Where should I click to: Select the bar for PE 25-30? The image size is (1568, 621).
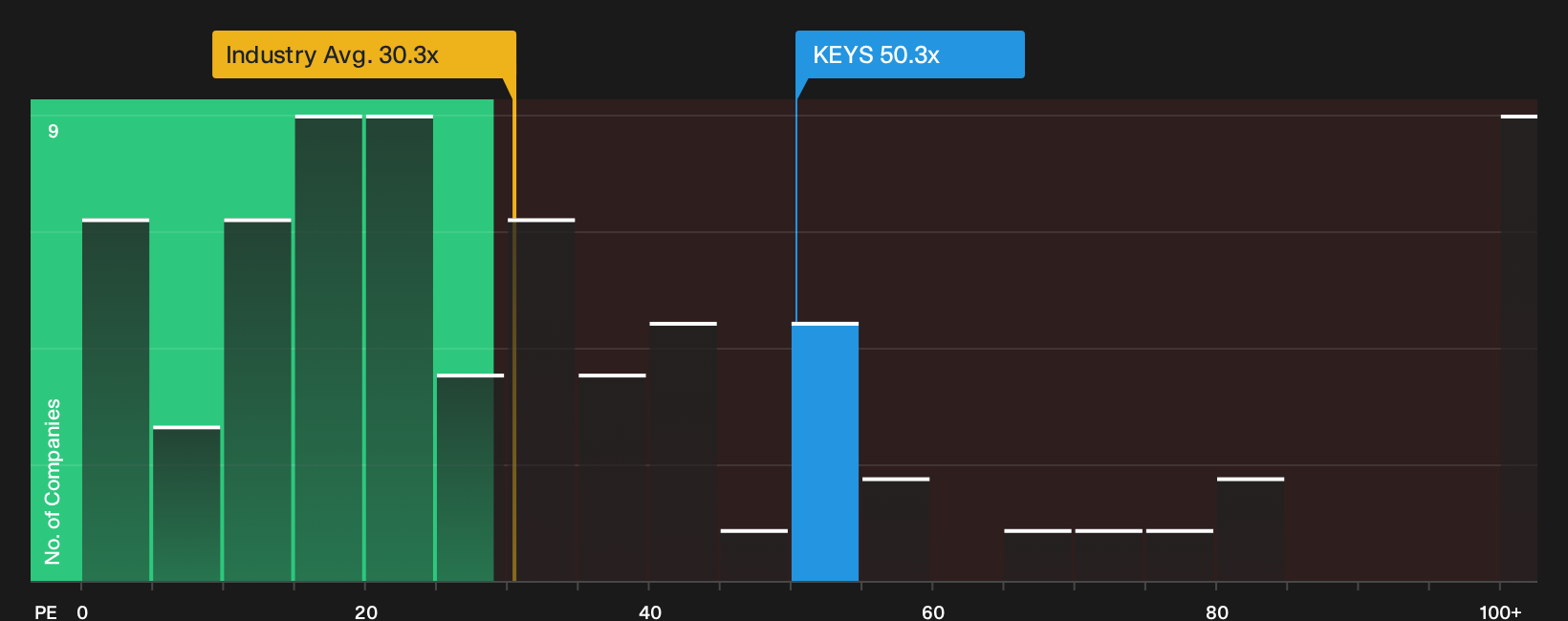coord(470,478)
